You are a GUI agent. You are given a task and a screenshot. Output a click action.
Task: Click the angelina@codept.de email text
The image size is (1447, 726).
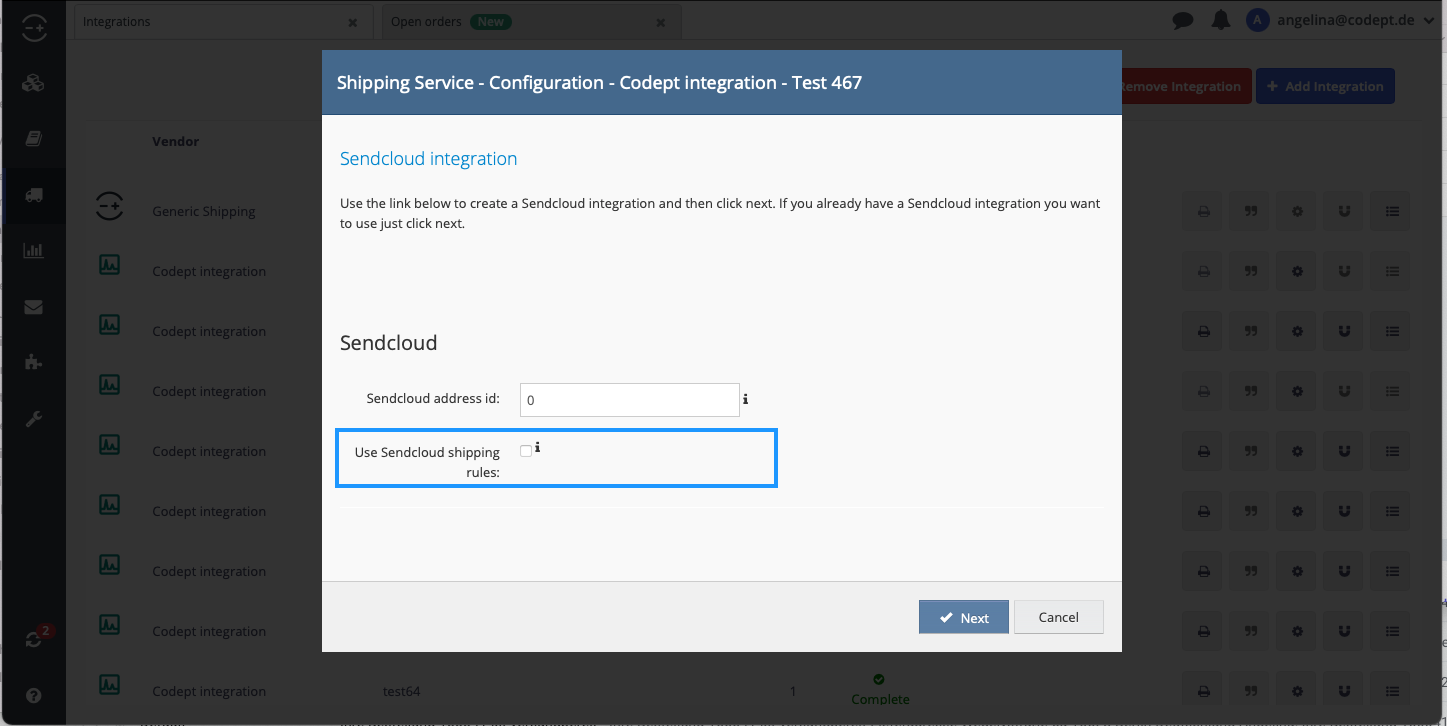pos(1347,20)
